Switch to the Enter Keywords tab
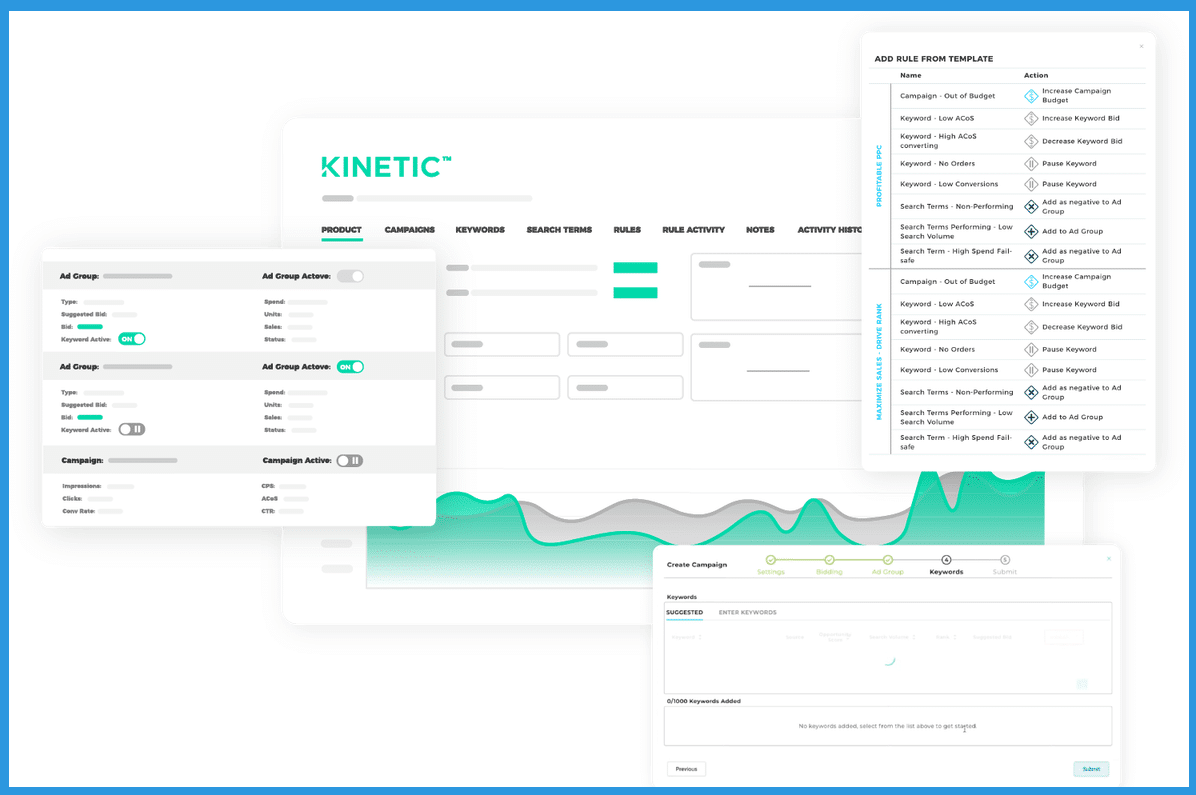 [748, 613]
